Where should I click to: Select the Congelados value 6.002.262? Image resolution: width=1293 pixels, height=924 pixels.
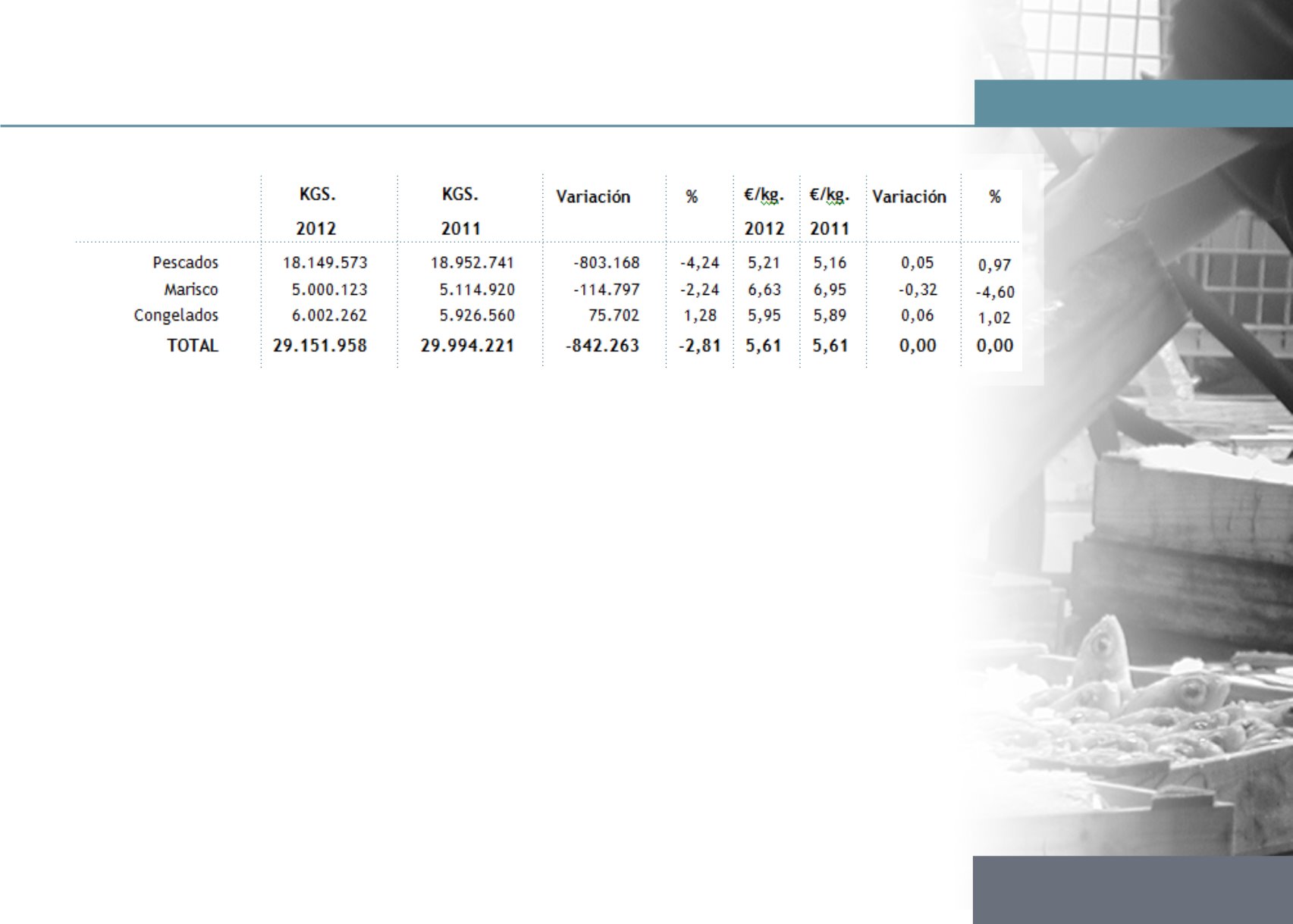(329, 315)
